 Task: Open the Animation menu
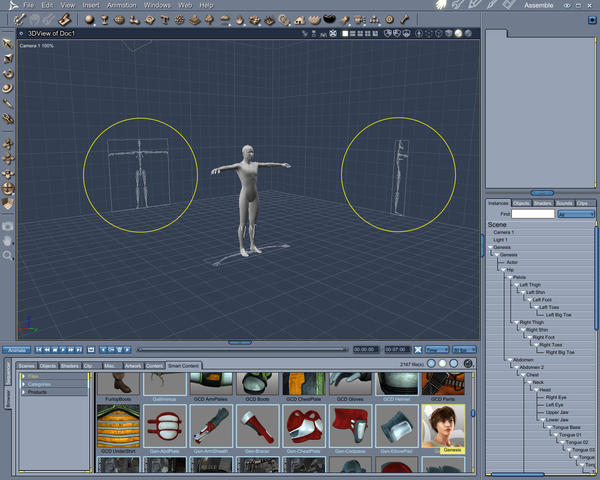(121, 5)
